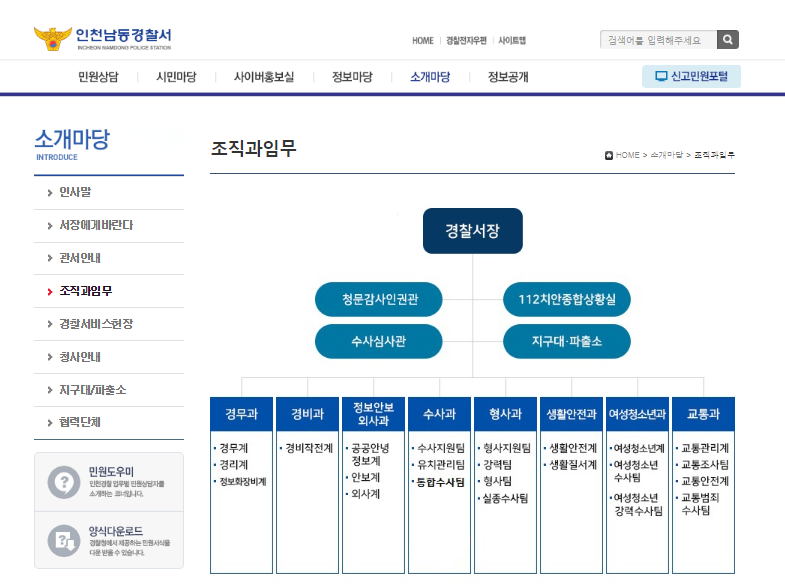Image resolution: width=785 pixels, height=588 pixels.
Task: Click the 112치안종합상황실 oval
Action: pyautogui.click(x=567, y=299)
